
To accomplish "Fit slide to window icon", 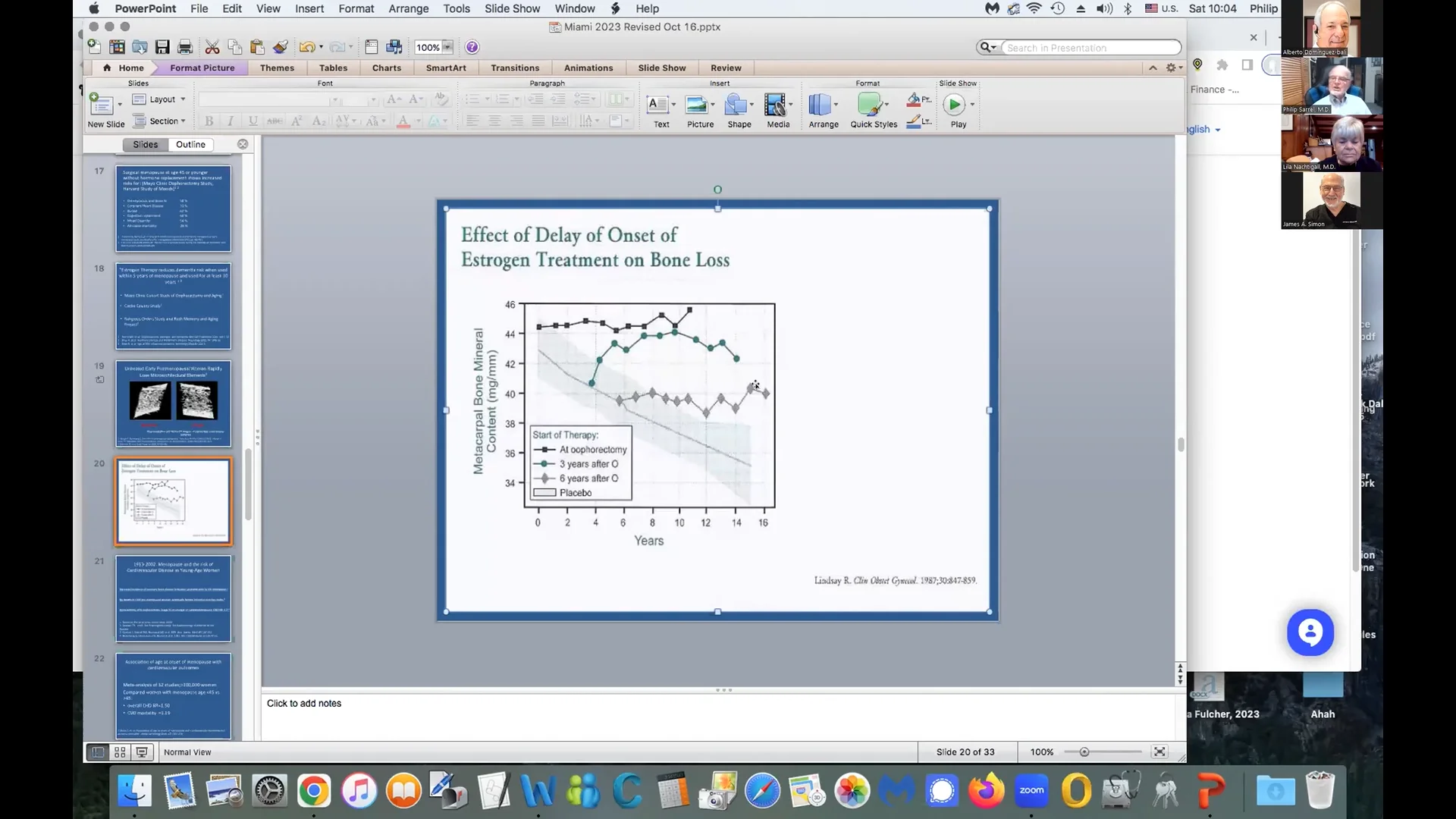I will (1159, 752).
